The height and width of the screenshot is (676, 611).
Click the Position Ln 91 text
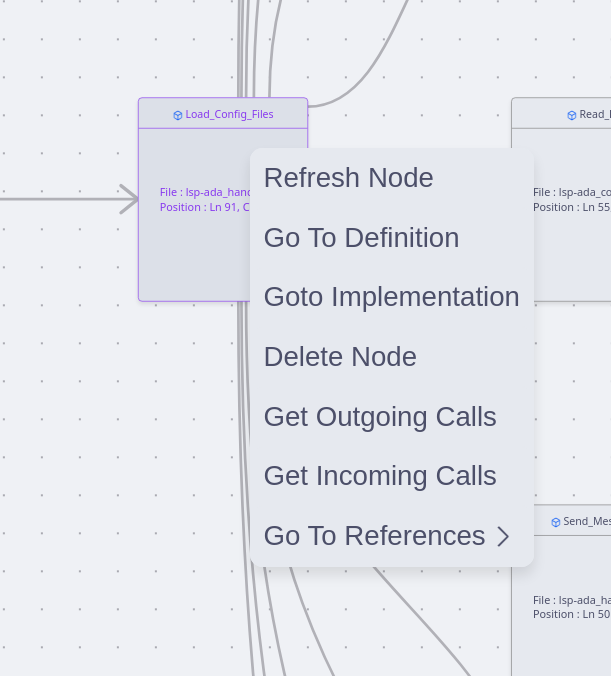[x=205, y=207]
